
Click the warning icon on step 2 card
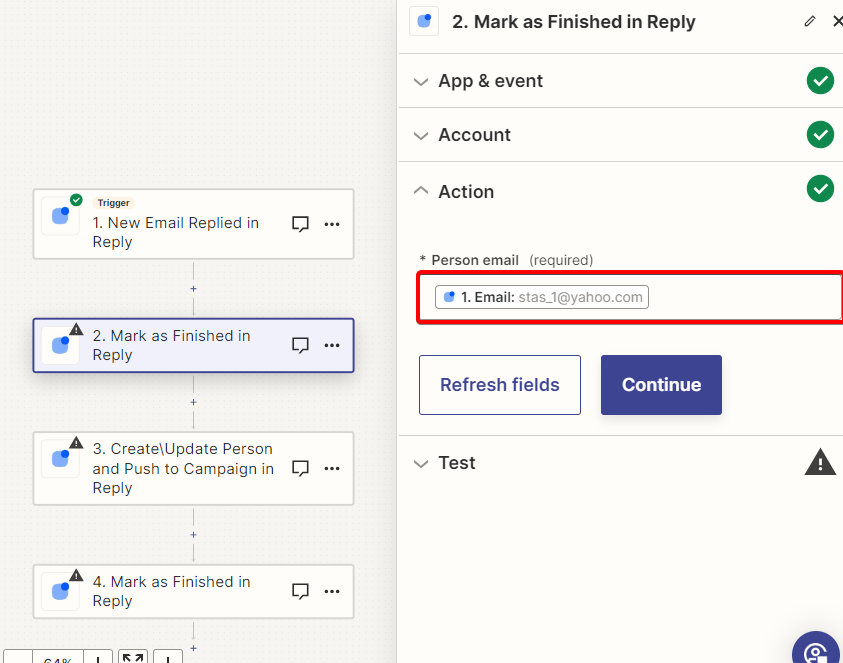[76, 329]
